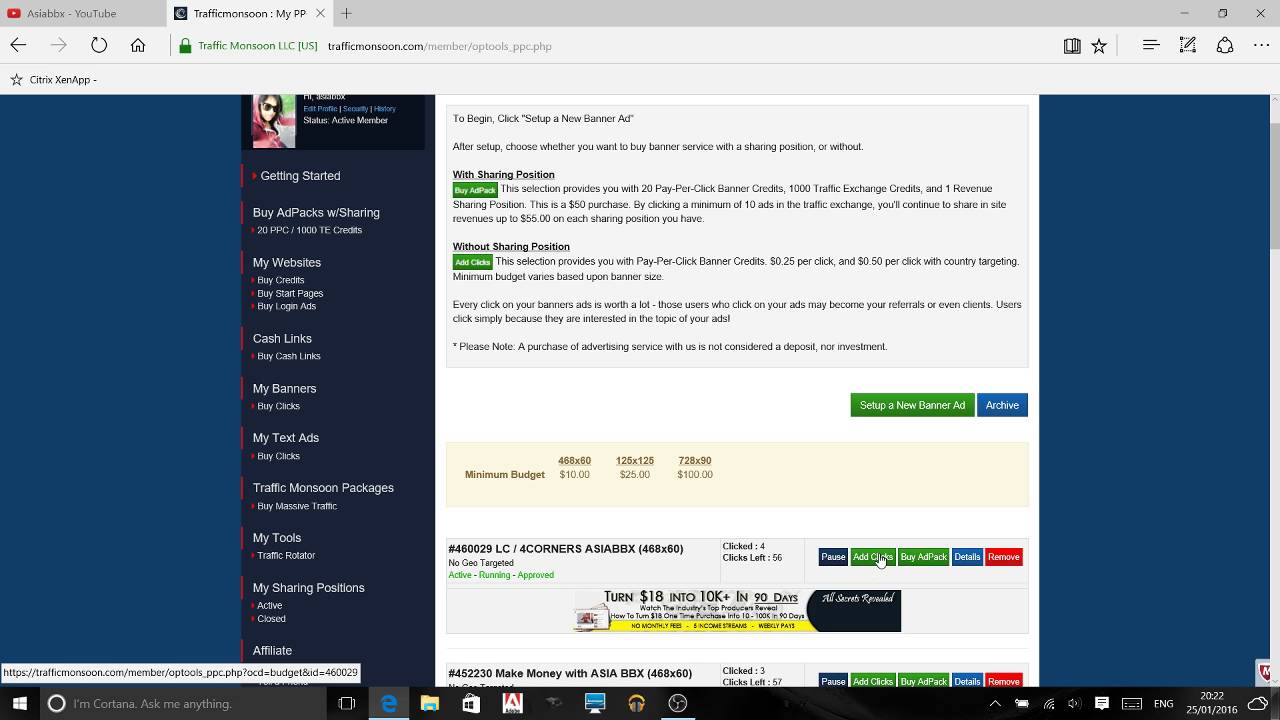Open browser home page icon

coord(138,45)
